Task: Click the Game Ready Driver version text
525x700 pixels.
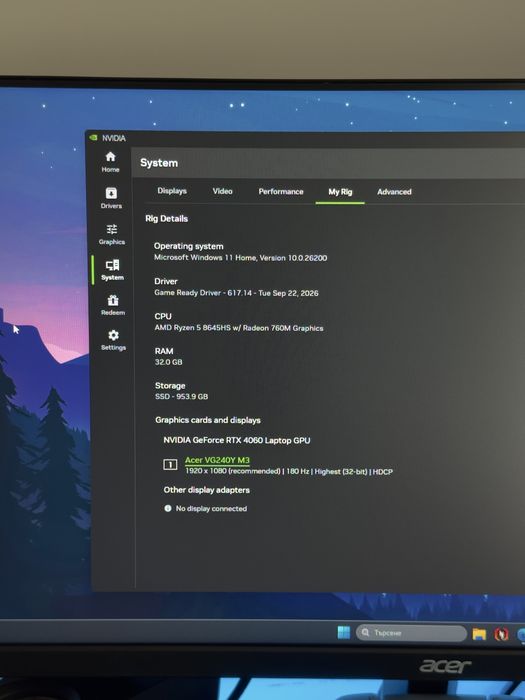Action: pyautogui.click(x=236, y=293)
